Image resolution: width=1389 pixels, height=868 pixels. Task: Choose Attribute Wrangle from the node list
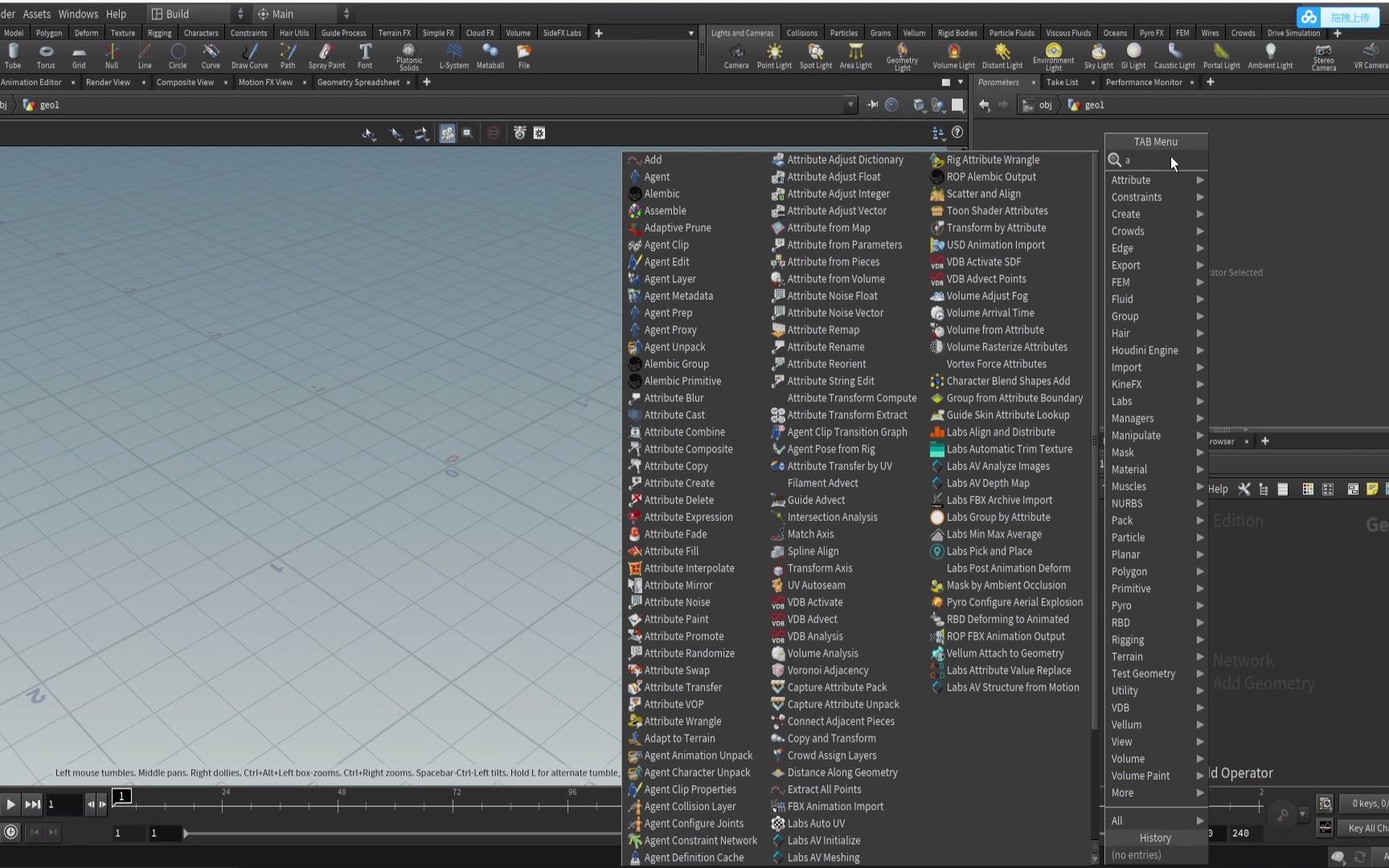[x=682, y=721]
